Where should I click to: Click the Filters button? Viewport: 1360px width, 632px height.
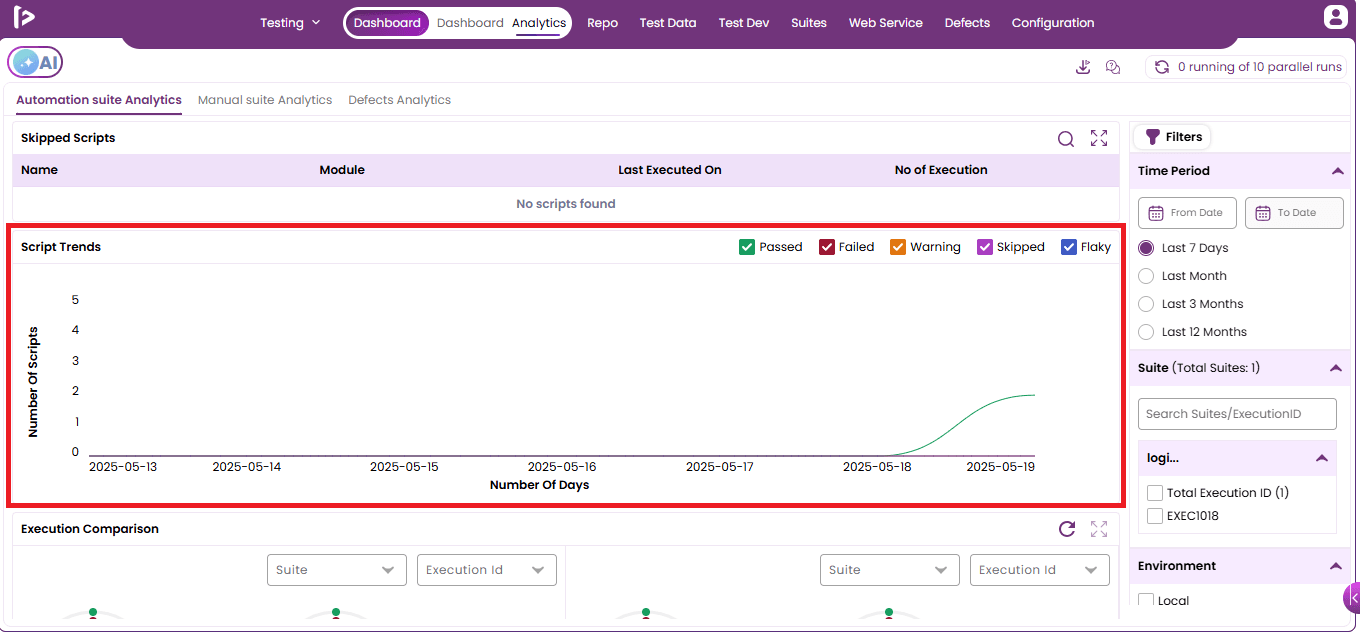(1174, 137)
